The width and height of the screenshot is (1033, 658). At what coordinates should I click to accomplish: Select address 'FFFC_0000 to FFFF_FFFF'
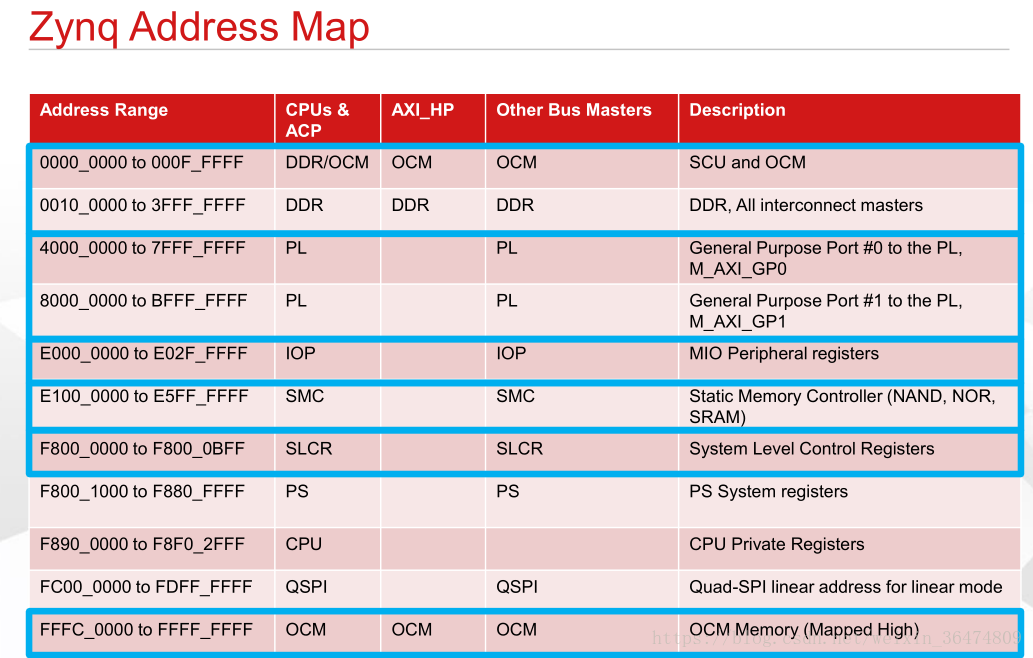[146, 630]
